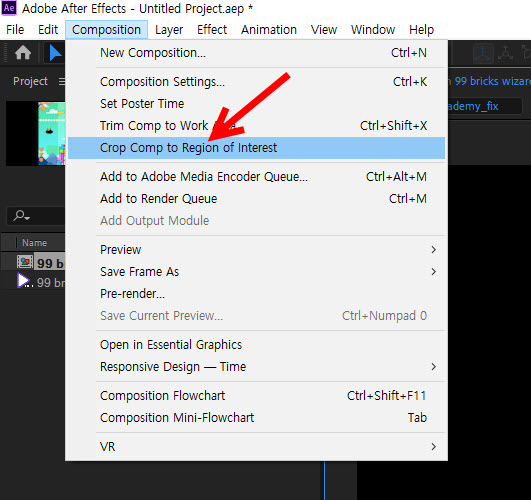
Task: Click the After Effects app logo icon
Action: tap(9, 8)
